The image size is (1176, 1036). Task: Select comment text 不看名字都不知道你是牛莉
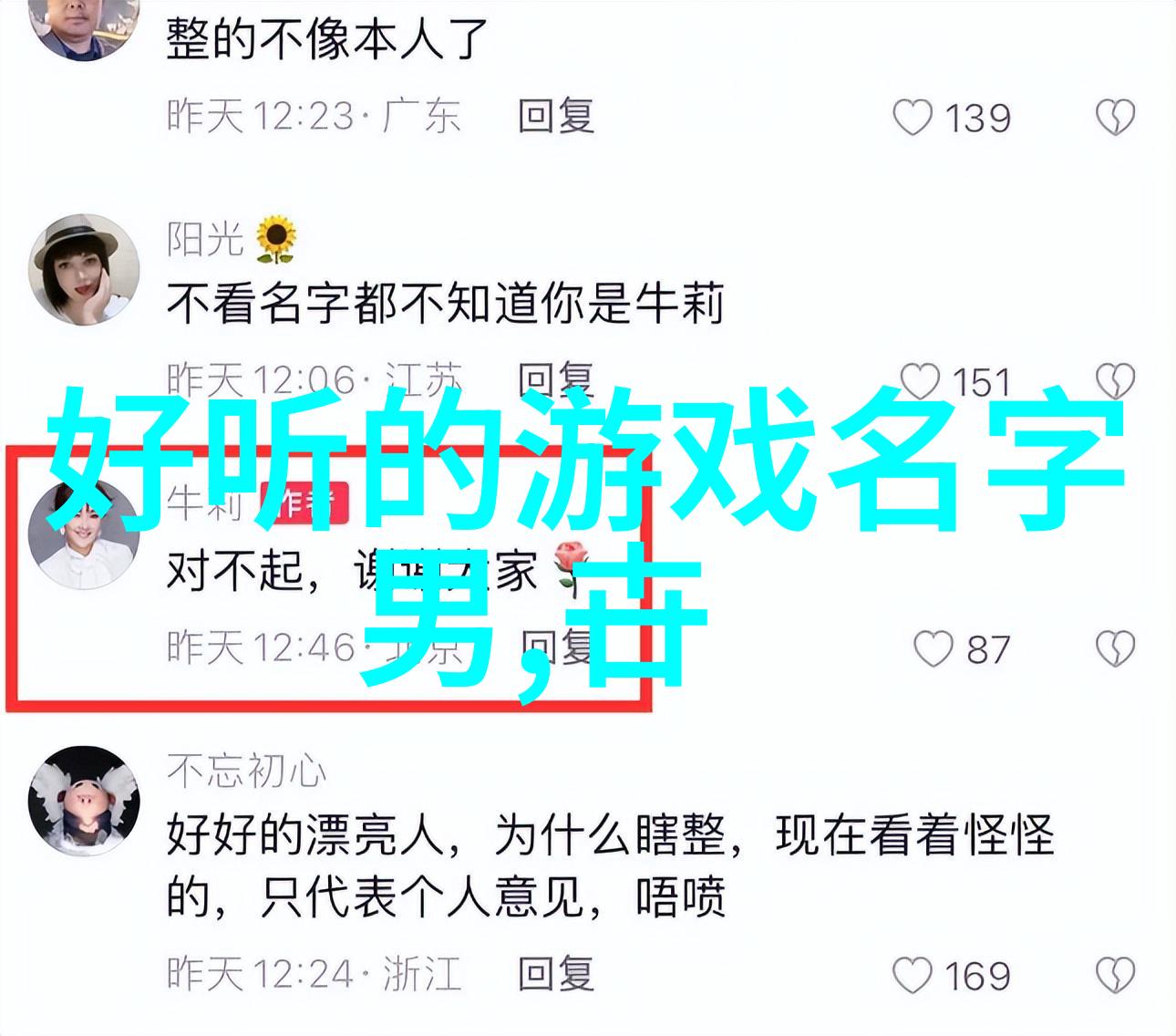[x=446, y=303]
